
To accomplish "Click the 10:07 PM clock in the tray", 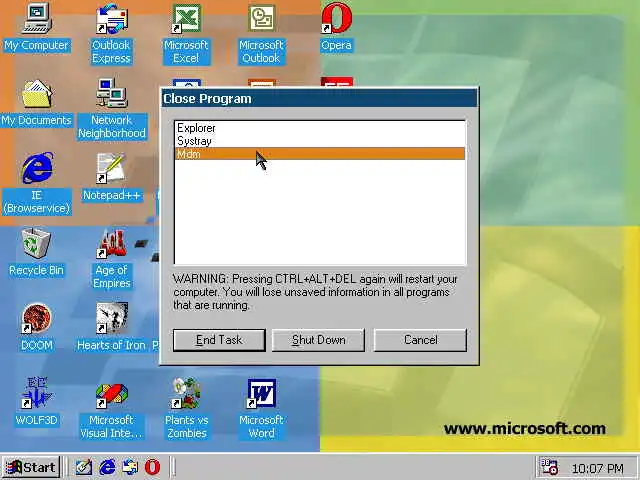I will pyautogui.click(x=598, y=468).
